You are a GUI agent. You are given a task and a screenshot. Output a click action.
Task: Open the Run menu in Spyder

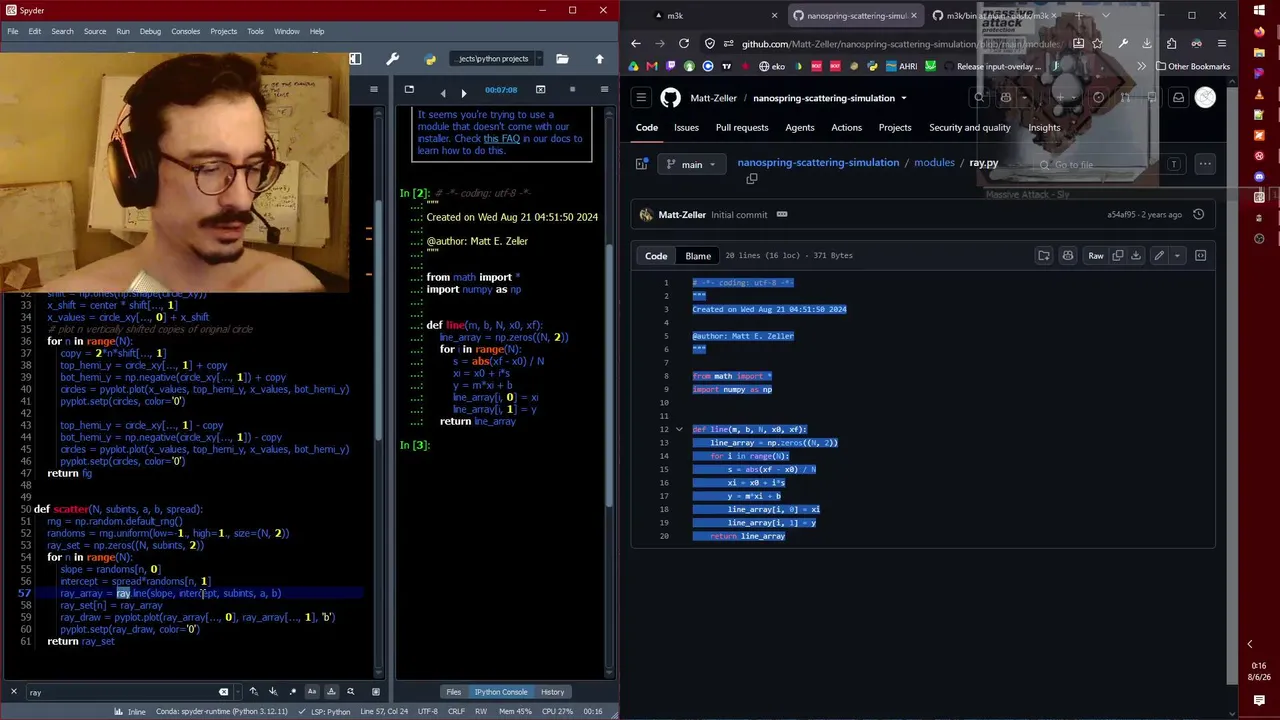[x=123, y=31]
